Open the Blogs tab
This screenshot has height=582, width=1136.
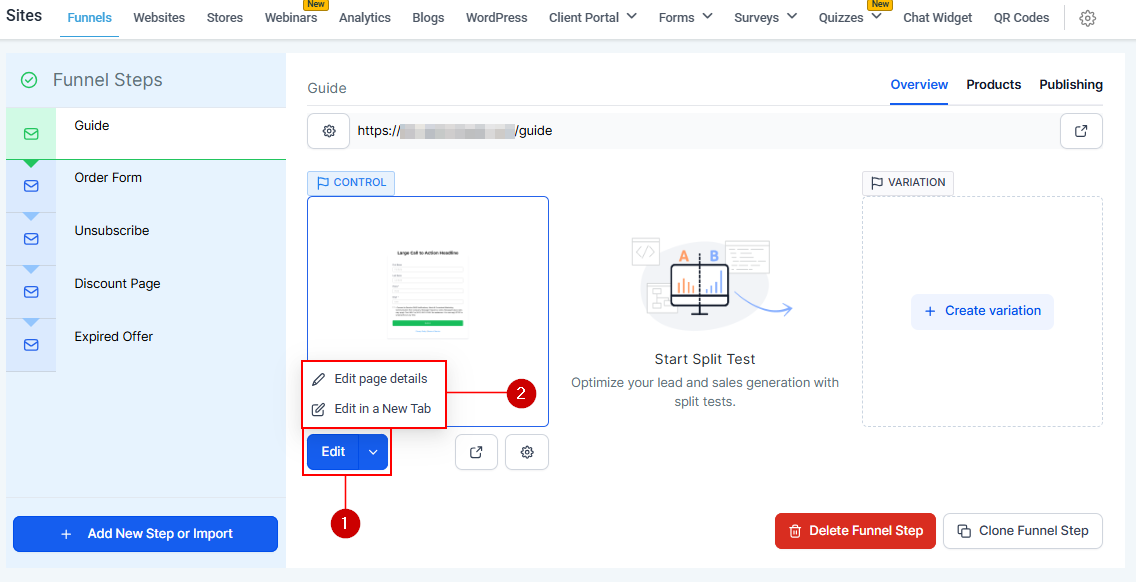coord(428,18)
